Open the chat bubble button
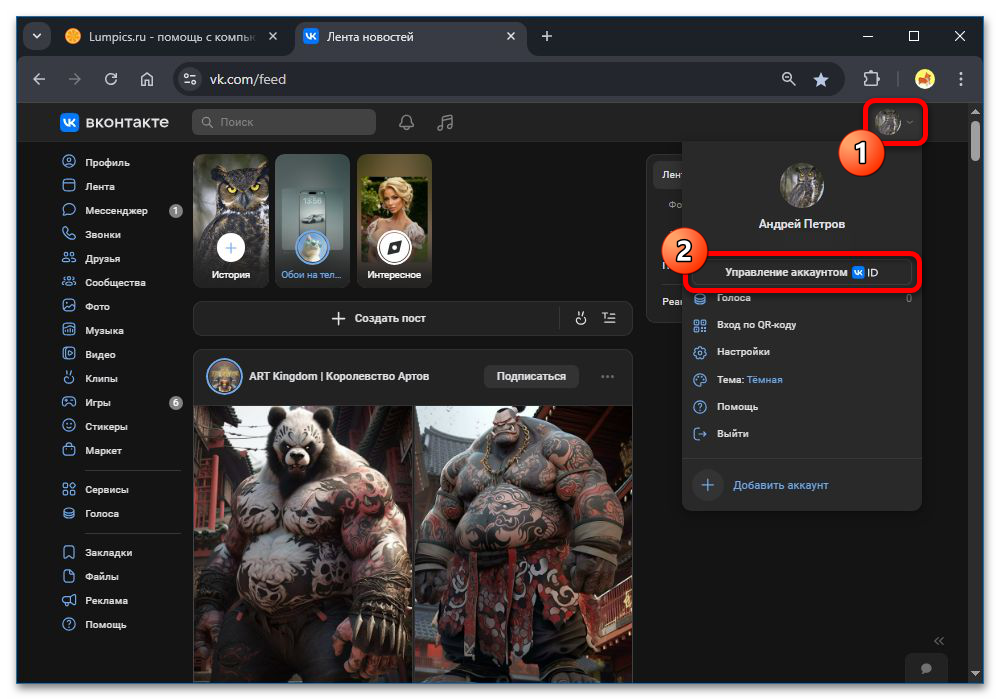The height and width of the screenshot is (700, 1000). (x=926, y=668)
